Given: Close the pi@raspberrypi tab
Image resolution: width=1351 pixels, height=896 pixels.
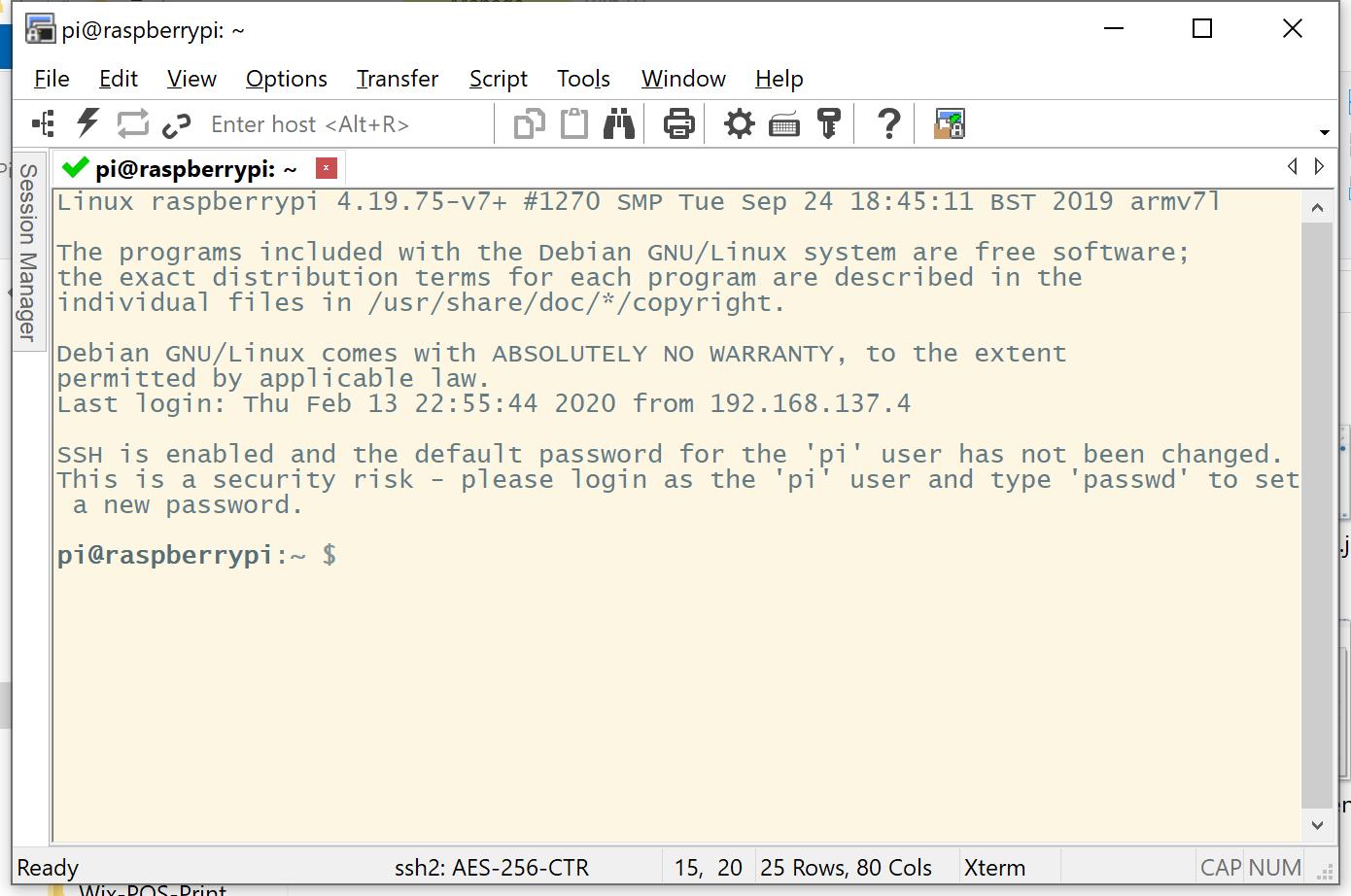Looking at the screenshot, I should click(x=327, y=168).
